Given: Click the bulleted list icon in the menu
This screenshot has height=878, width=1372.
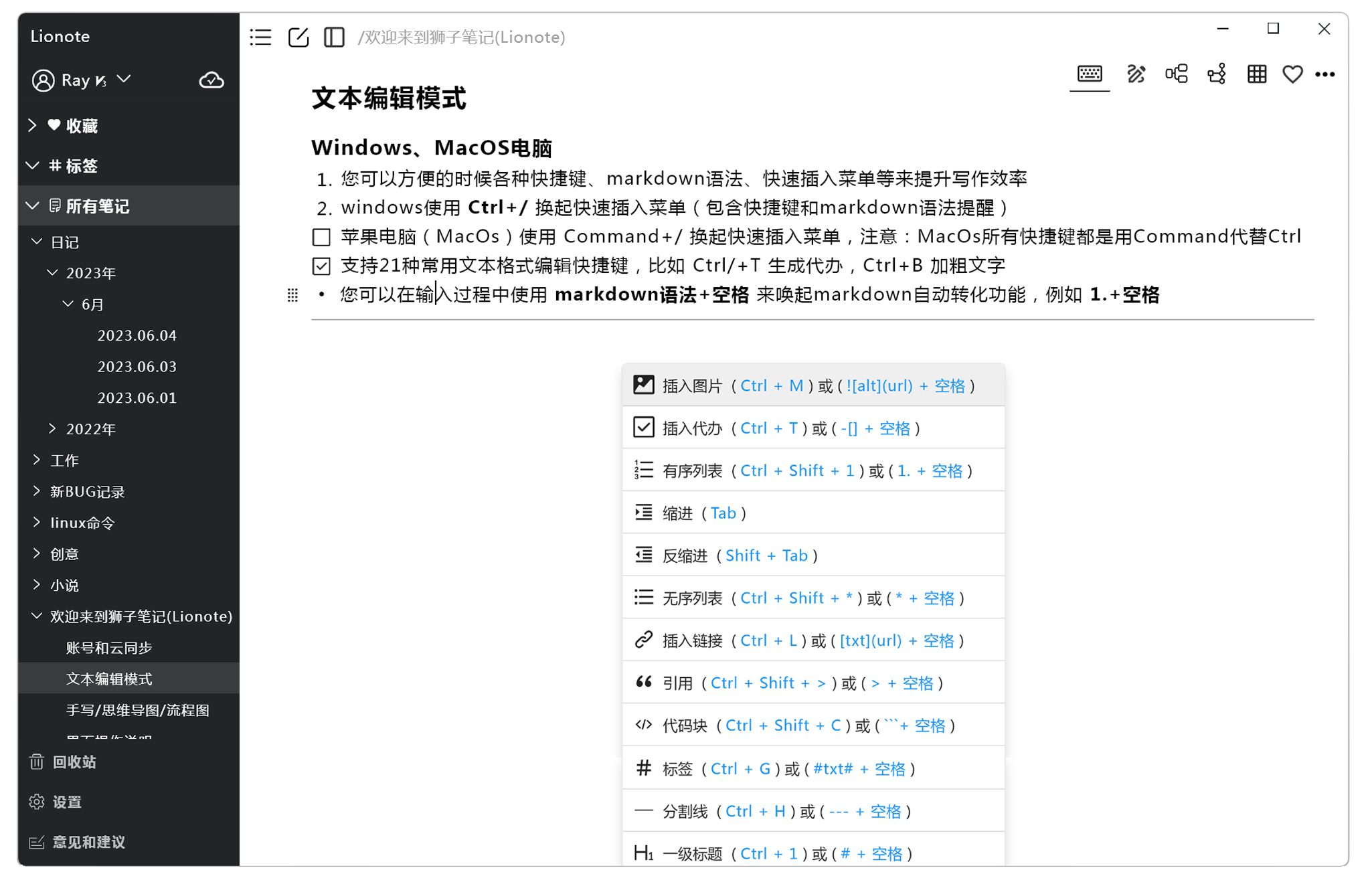Looking at the screenshot, I should [644, 597].
